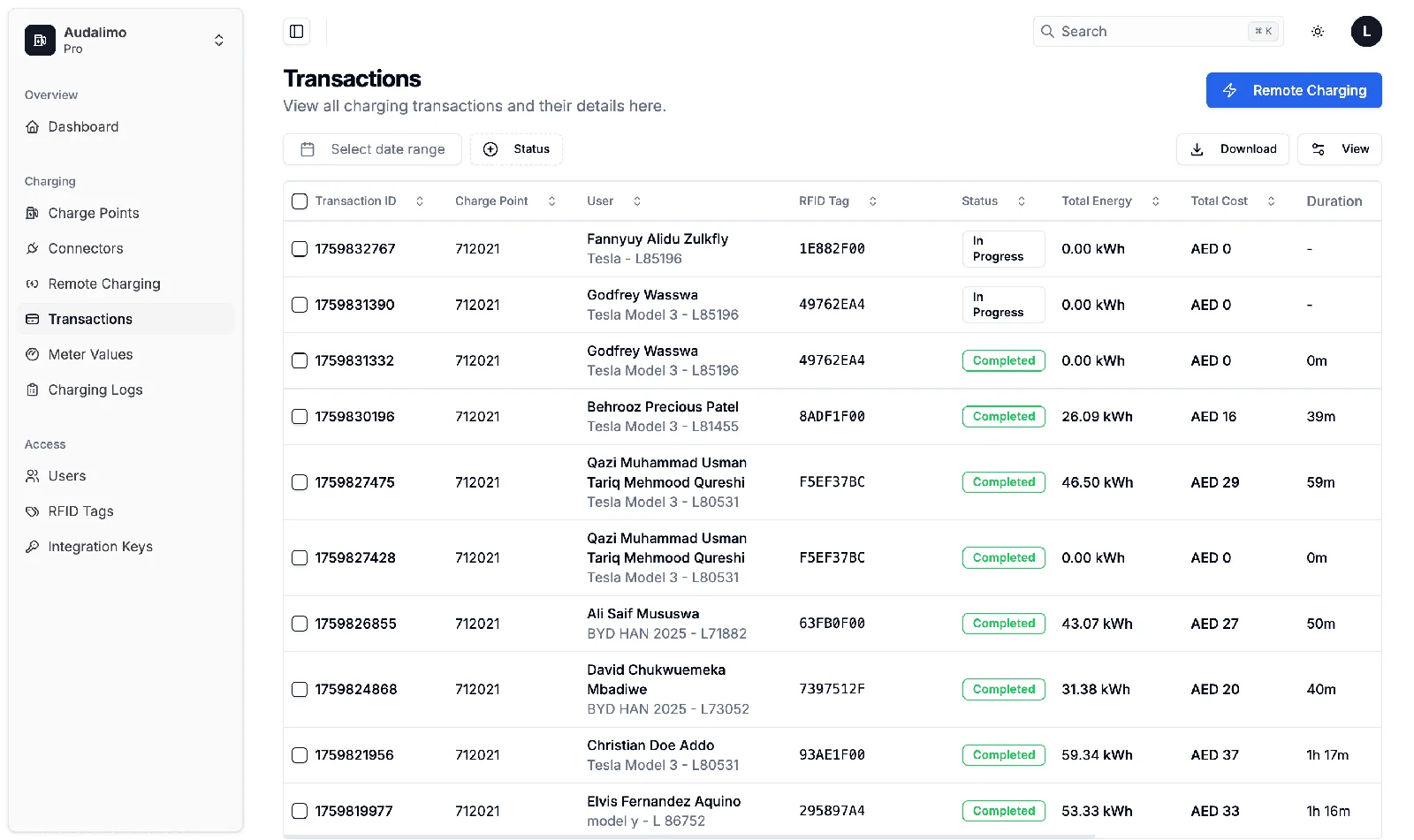Click the plus-circle icon beside Status filter
This screenshot has width=1414, height=840.
point(490,150)
